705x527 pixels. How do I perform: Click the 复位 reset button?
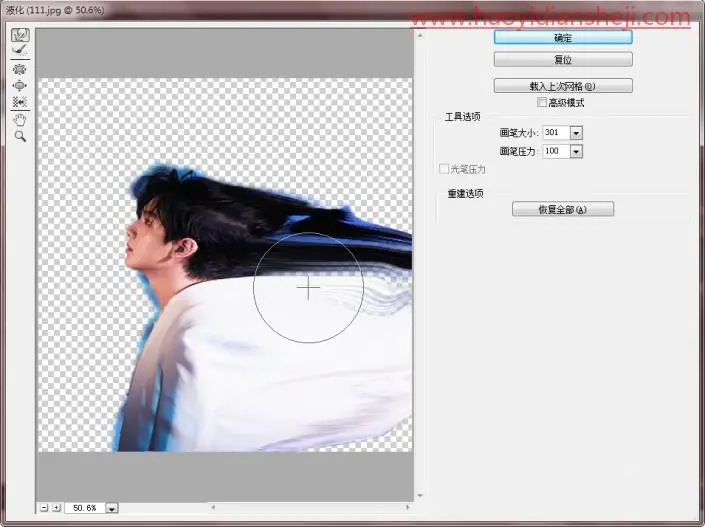click(x=563, y=59)
